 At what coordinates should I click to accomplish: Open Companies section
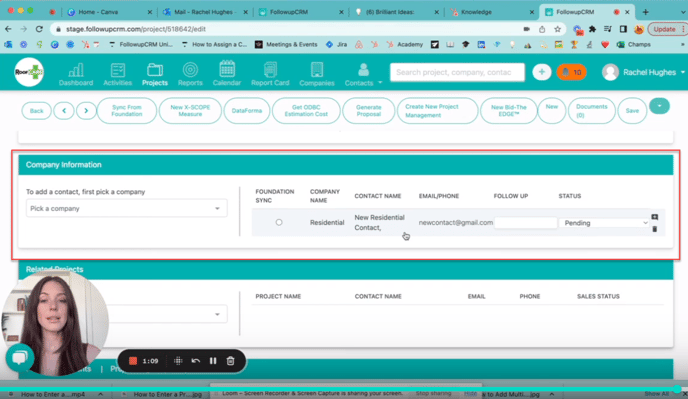click(x=317, y=74)
